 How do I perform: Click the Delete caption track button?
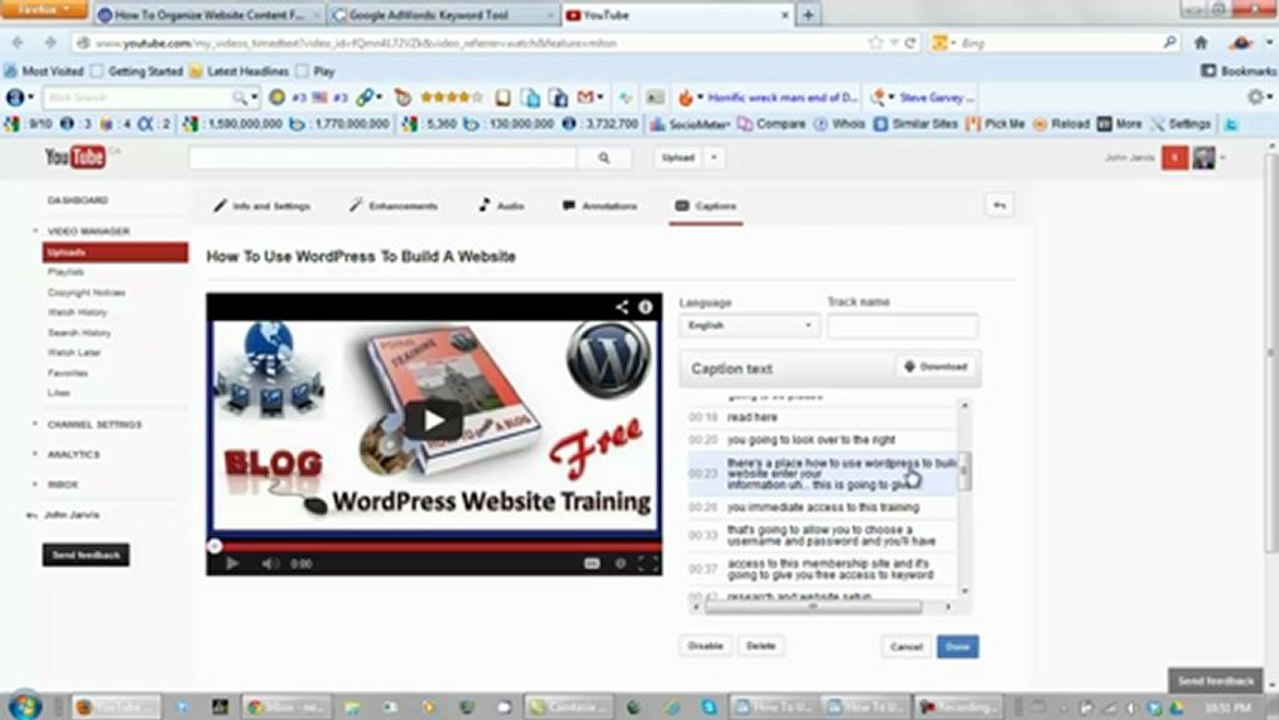point(761,646)
